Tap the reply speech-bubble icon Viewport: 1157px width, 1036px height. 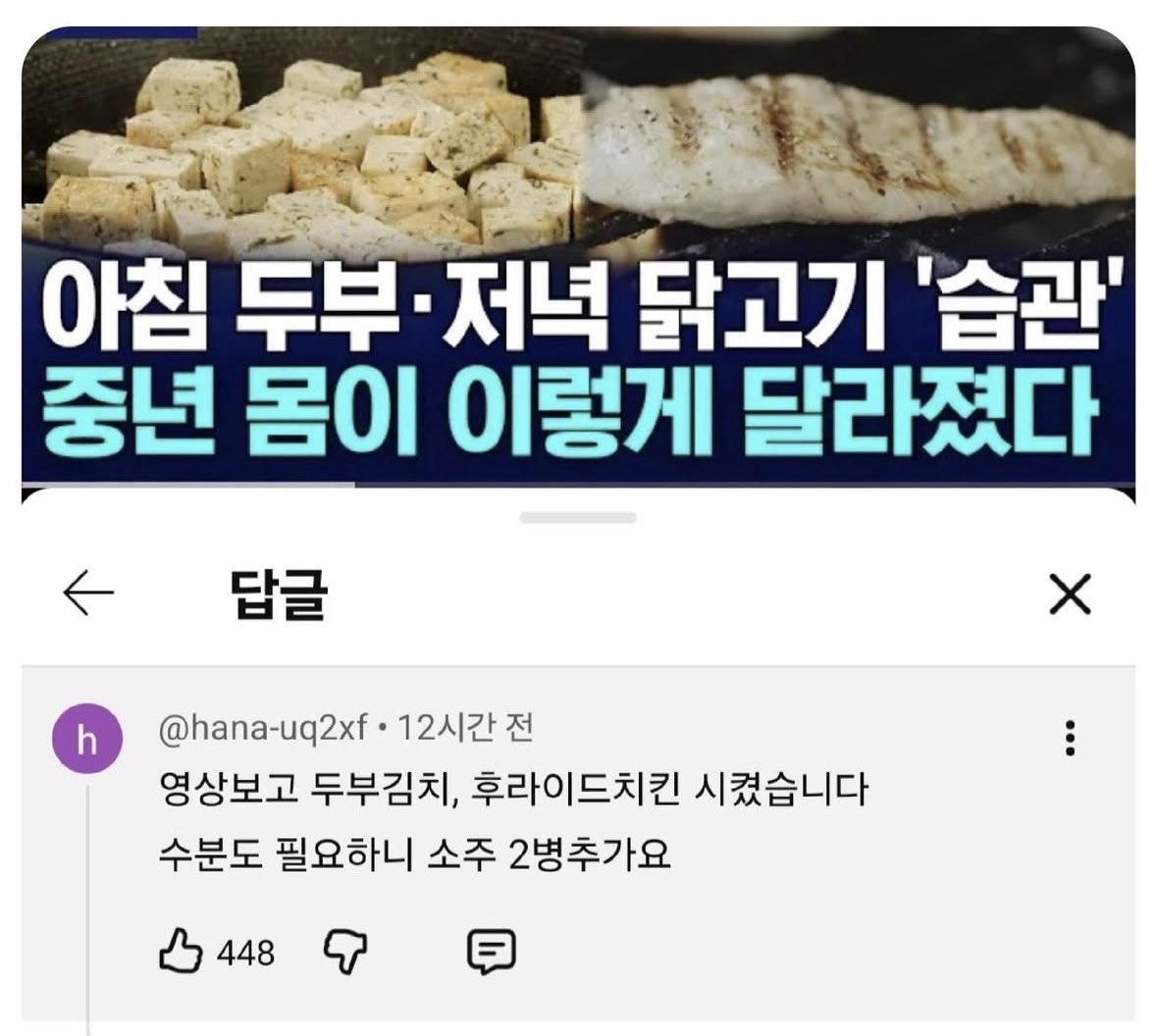(x=492, y=952)
